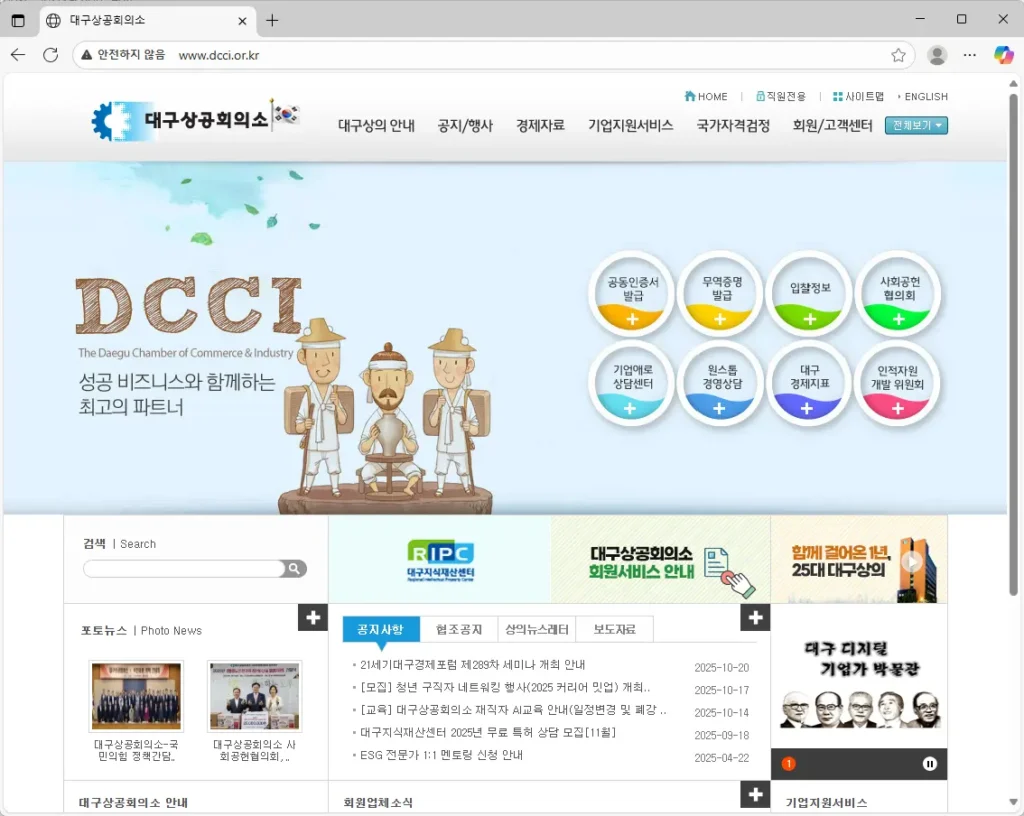This screenshot has height=816, width=1024.
Task: Switch to the 협조공지 tab
Action: pos(459,629)
